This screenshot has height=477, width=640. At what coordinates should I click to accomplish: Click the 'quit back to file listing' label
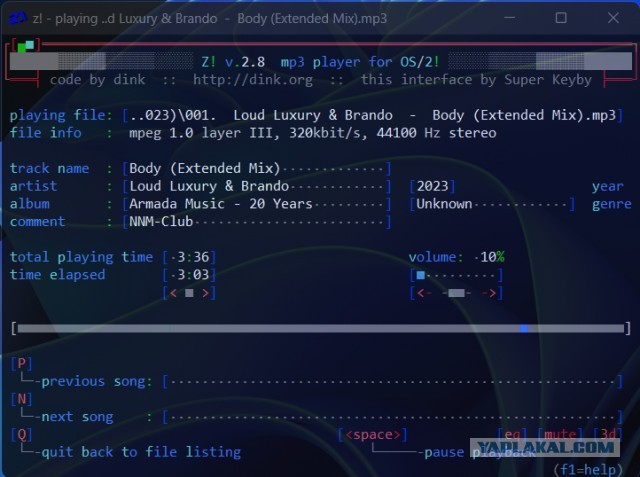[x=141, y=452]
